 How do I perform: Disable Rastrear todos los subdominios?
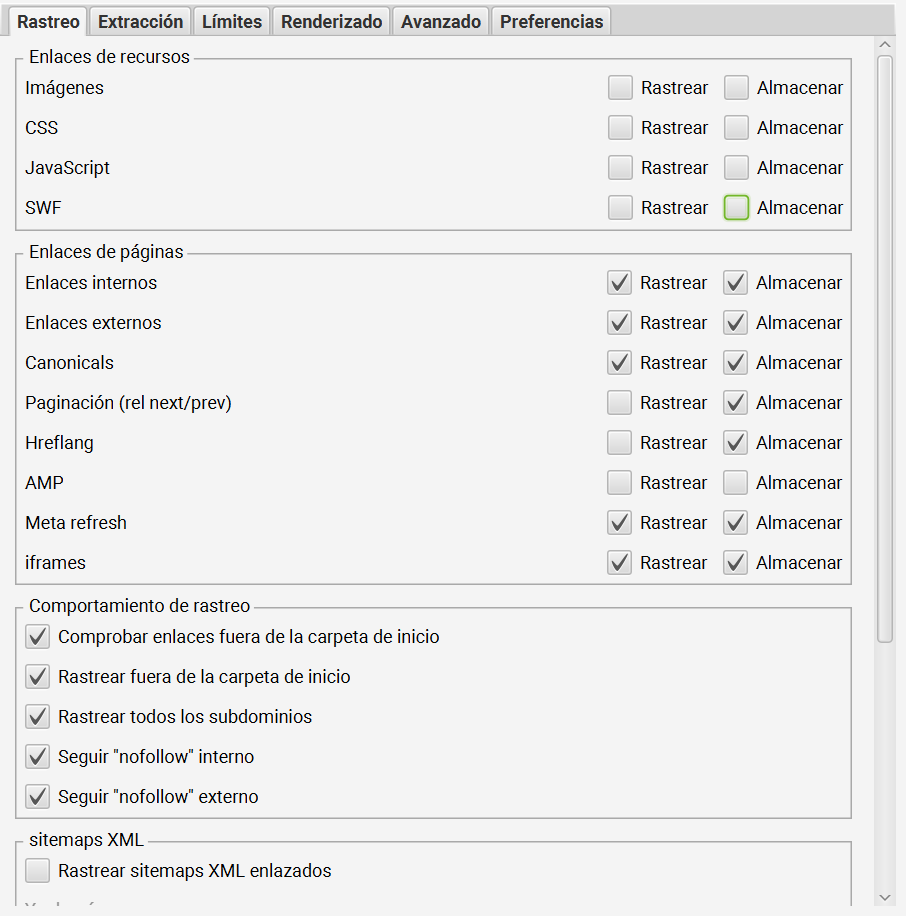click(x=37, y=716)
